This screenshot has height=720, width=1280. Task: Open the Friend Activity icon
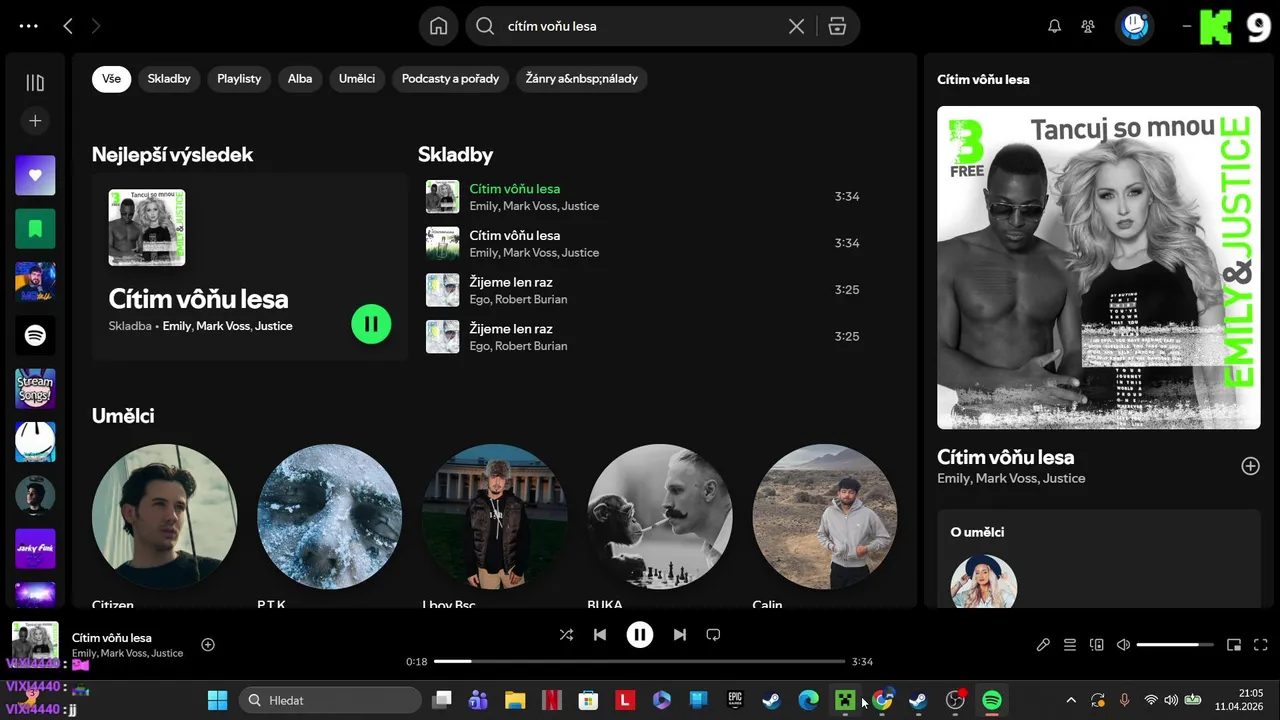[x=1088, y=26]
